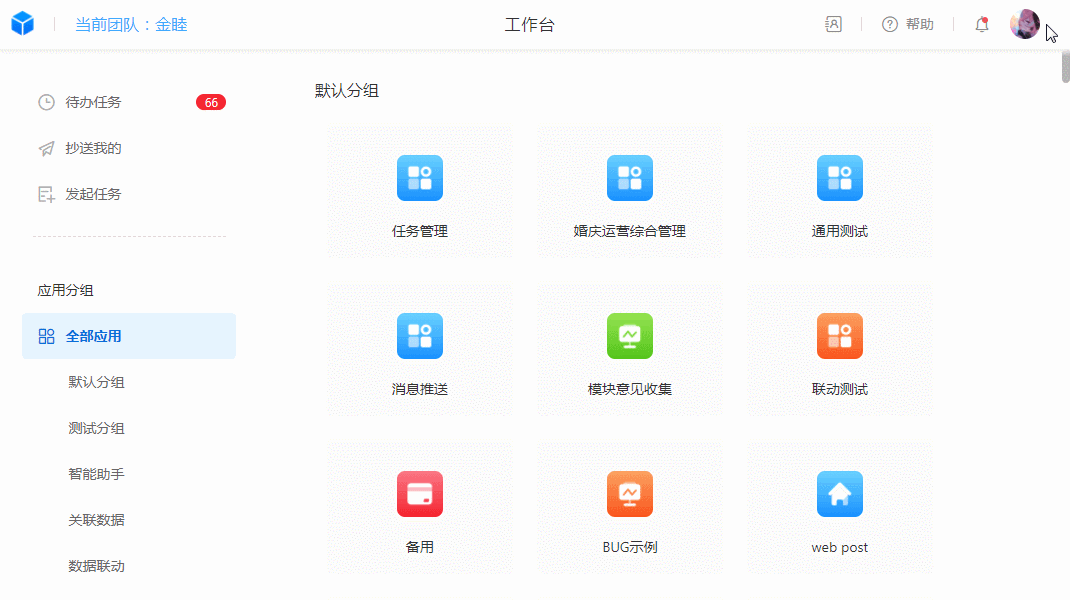
Task: Open the 任务管理 app icon
Action: (x=419, y=178)
